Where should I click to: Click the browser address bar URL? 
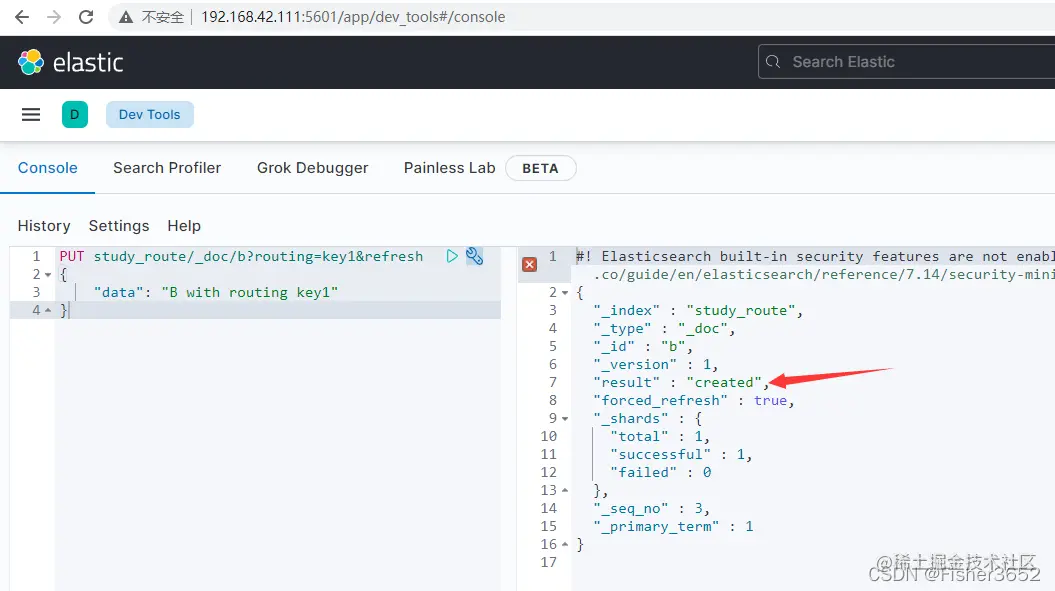coord(353,17)
